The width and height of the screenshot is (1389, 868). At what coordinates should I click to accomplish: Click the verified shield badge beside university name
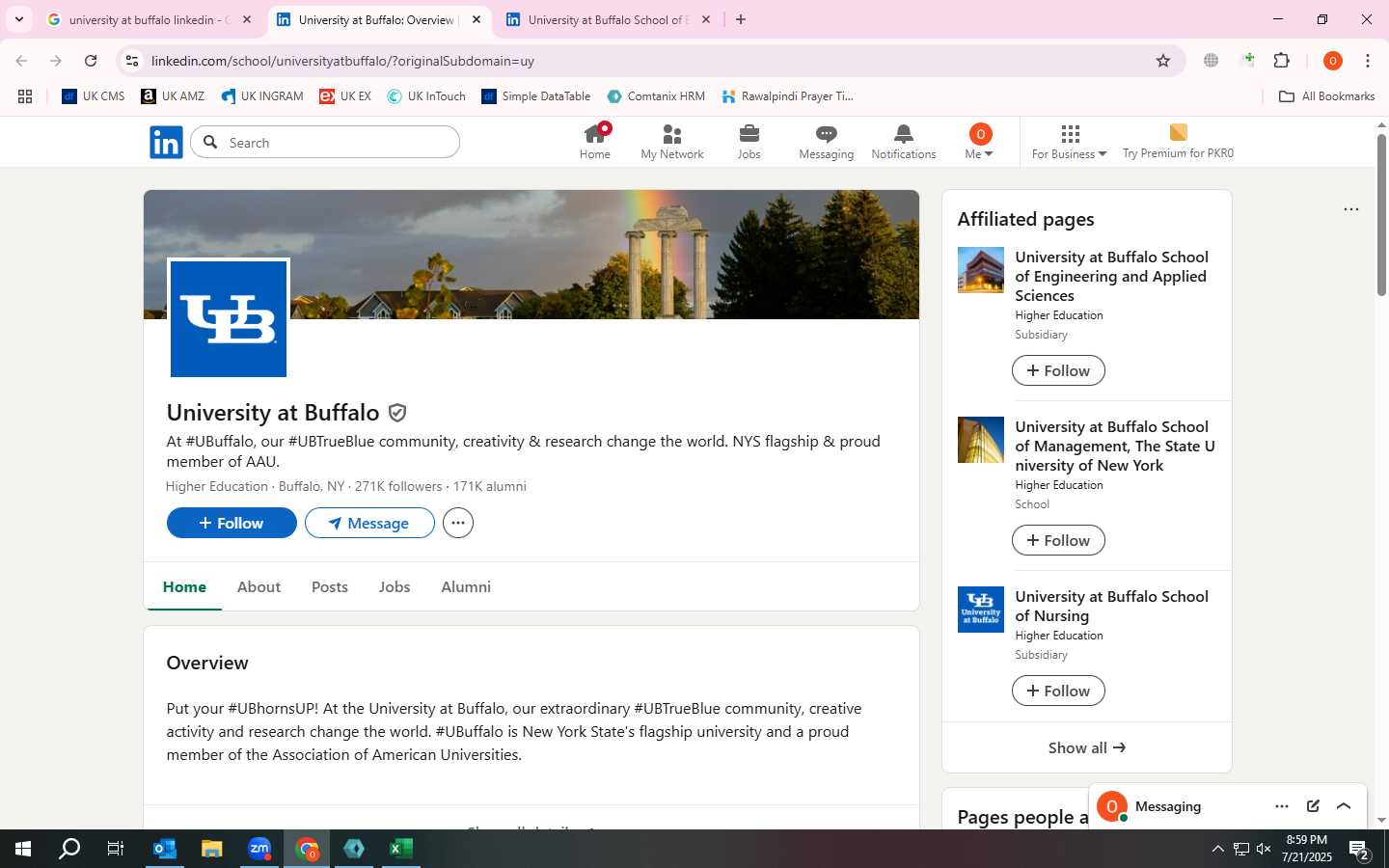pos(397,413)
